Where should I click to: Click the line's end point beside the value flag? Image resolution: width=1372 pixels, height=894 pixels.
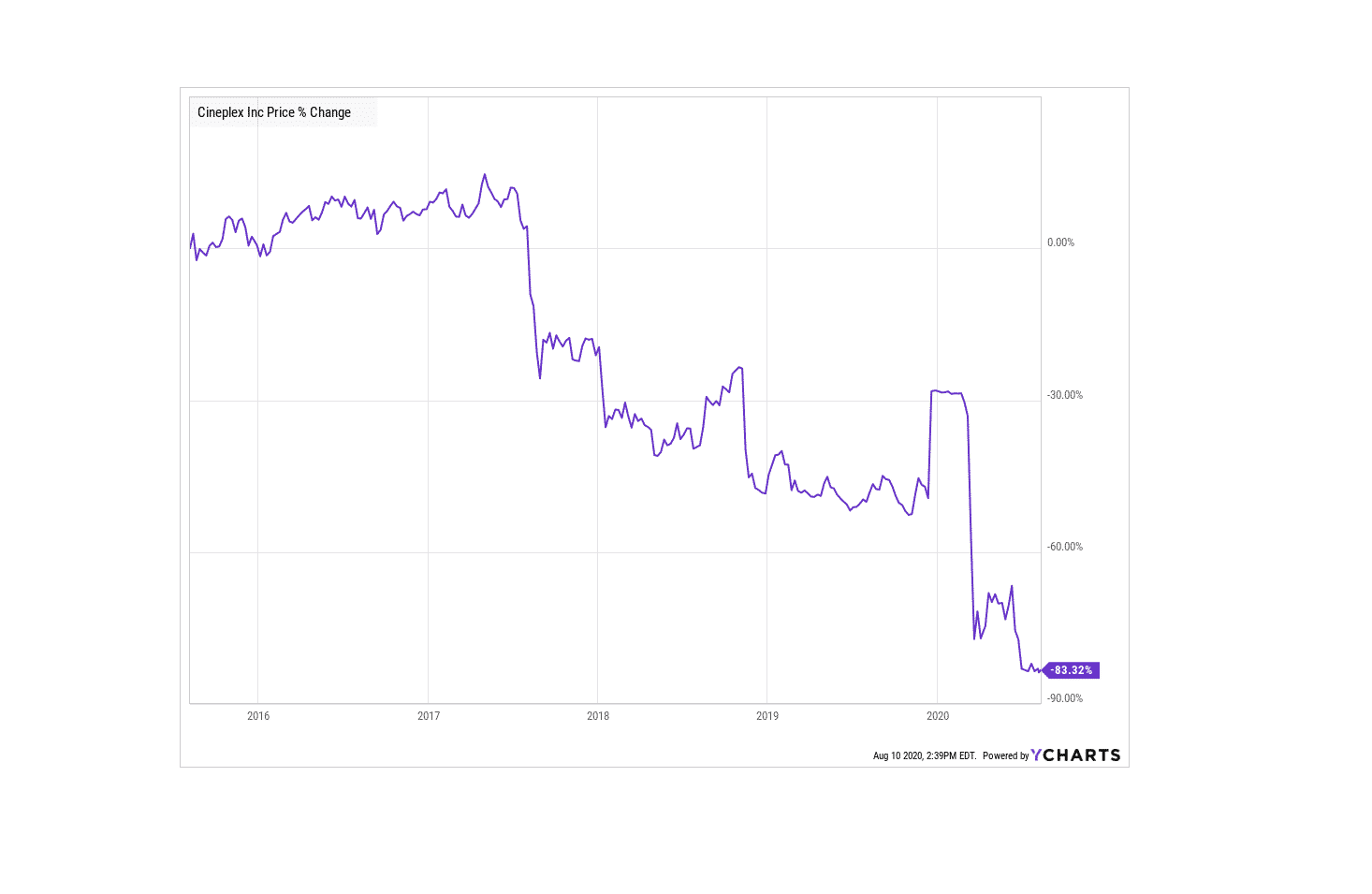[1039, 670]
